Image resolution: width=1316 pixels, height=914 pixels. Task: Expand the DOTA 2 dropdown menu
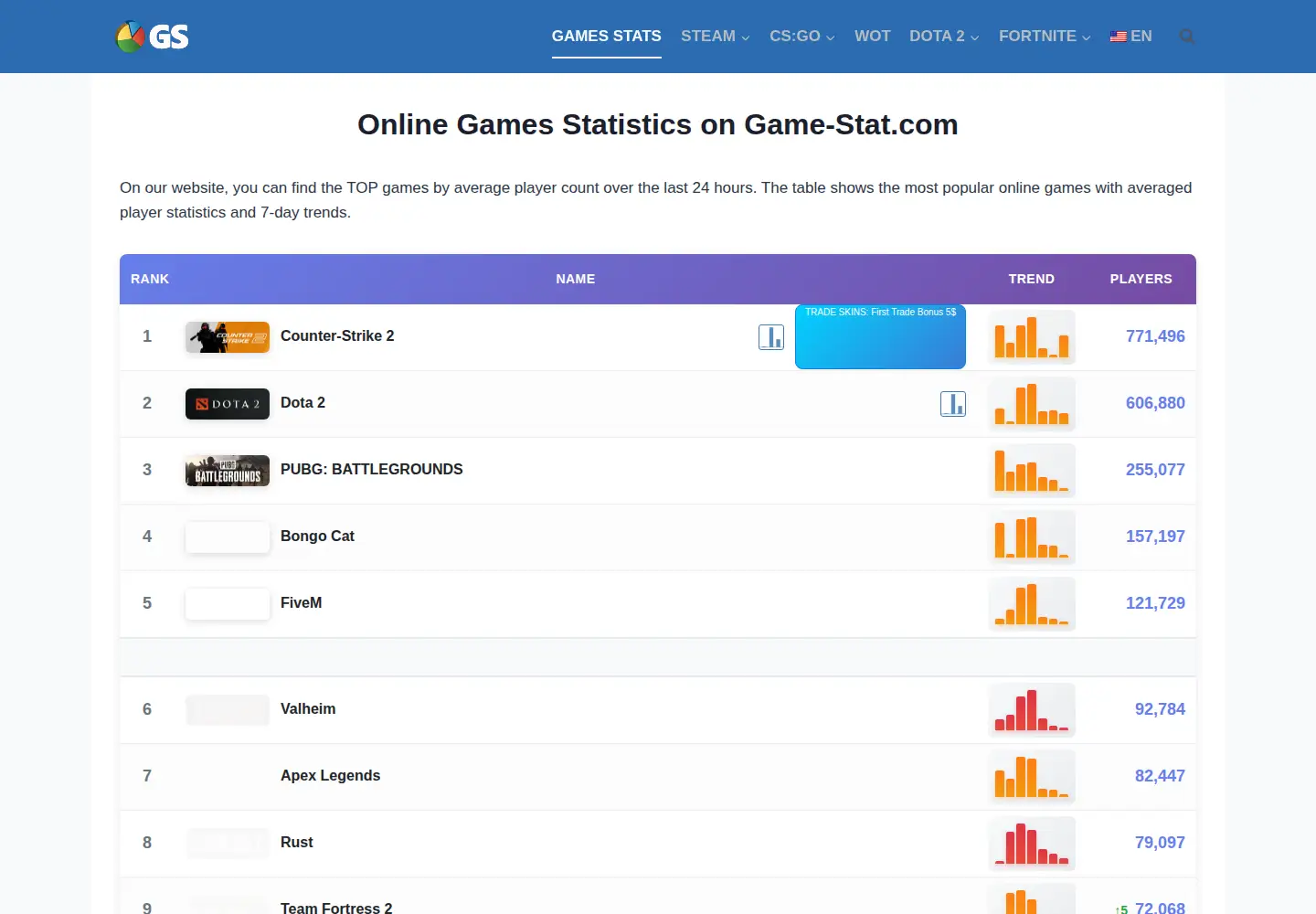click(x=944, y=37)
